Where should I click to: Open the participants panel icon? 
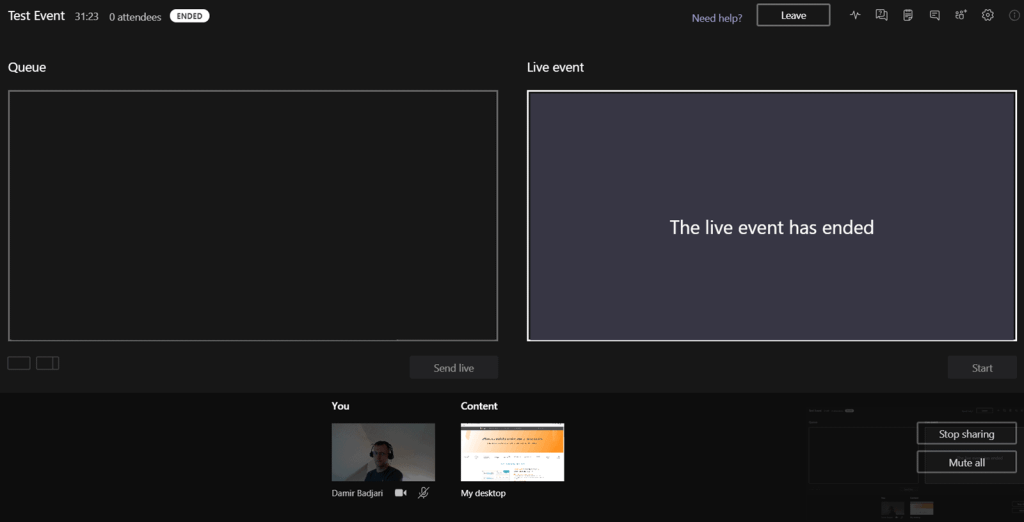tap(961, 15)
